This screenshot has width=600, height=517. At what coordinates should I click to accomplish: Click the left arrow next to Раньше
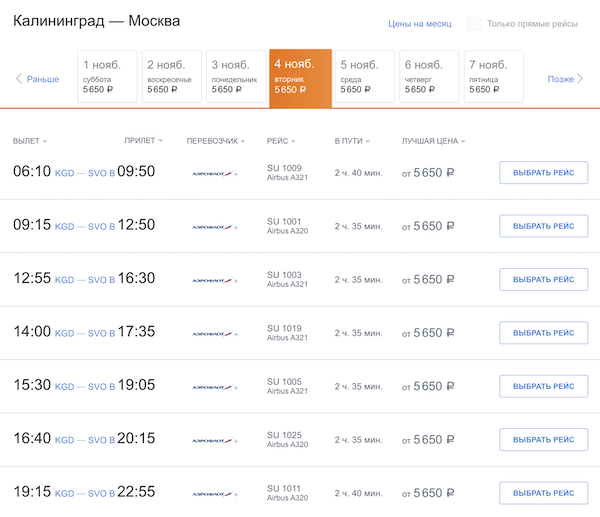click(x=18, y=79)
